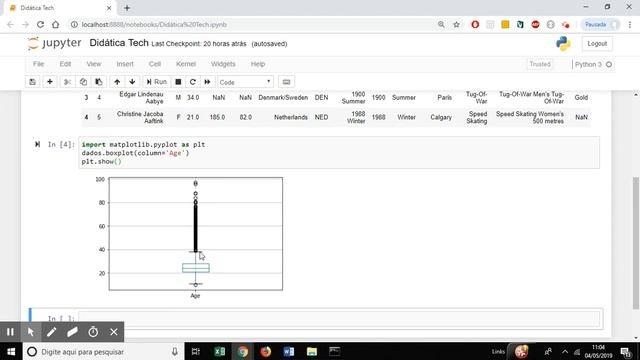The height and width of the screenshot is (360, 640).
Task: Close the recorder annotation toolbar
Action: click(114, 332)
